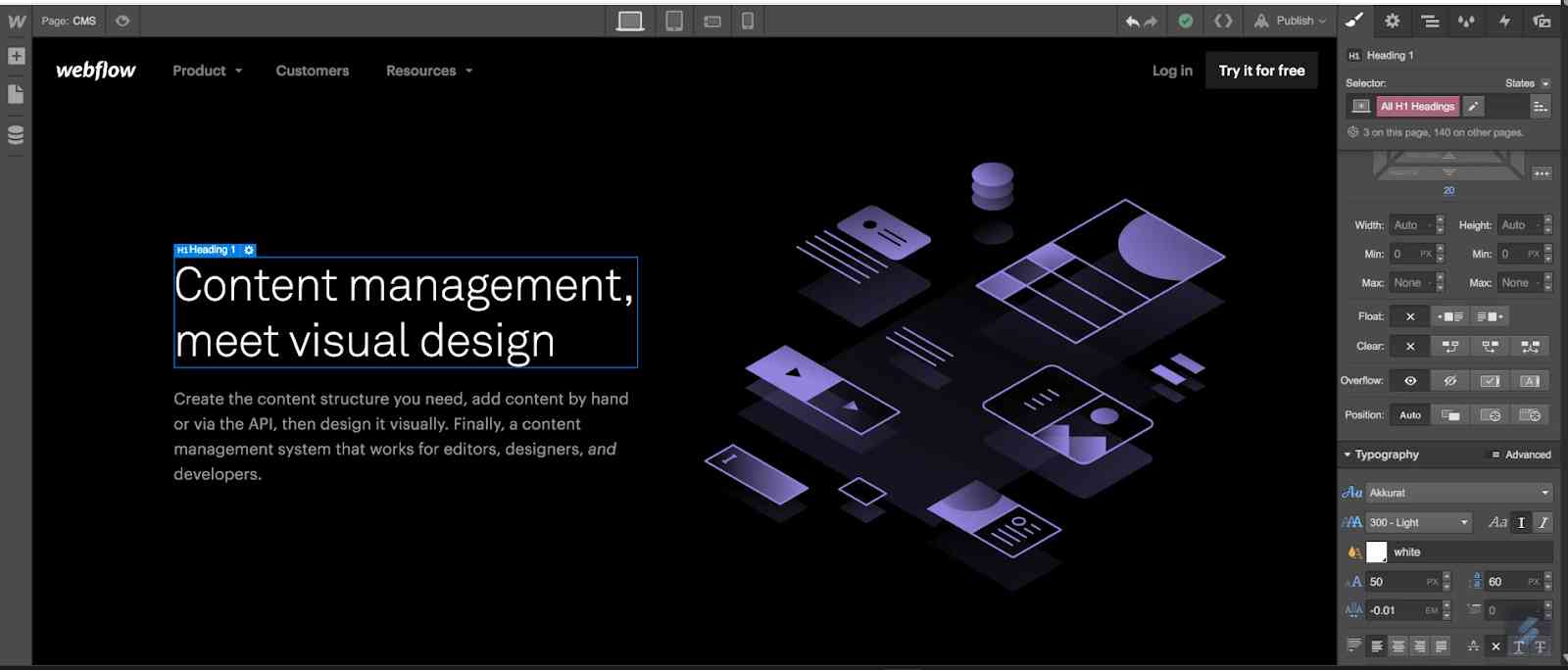This screenshot has width=1568, height=670.
Task: Open the Asset Manager tab
Action: pos(1542,21)
